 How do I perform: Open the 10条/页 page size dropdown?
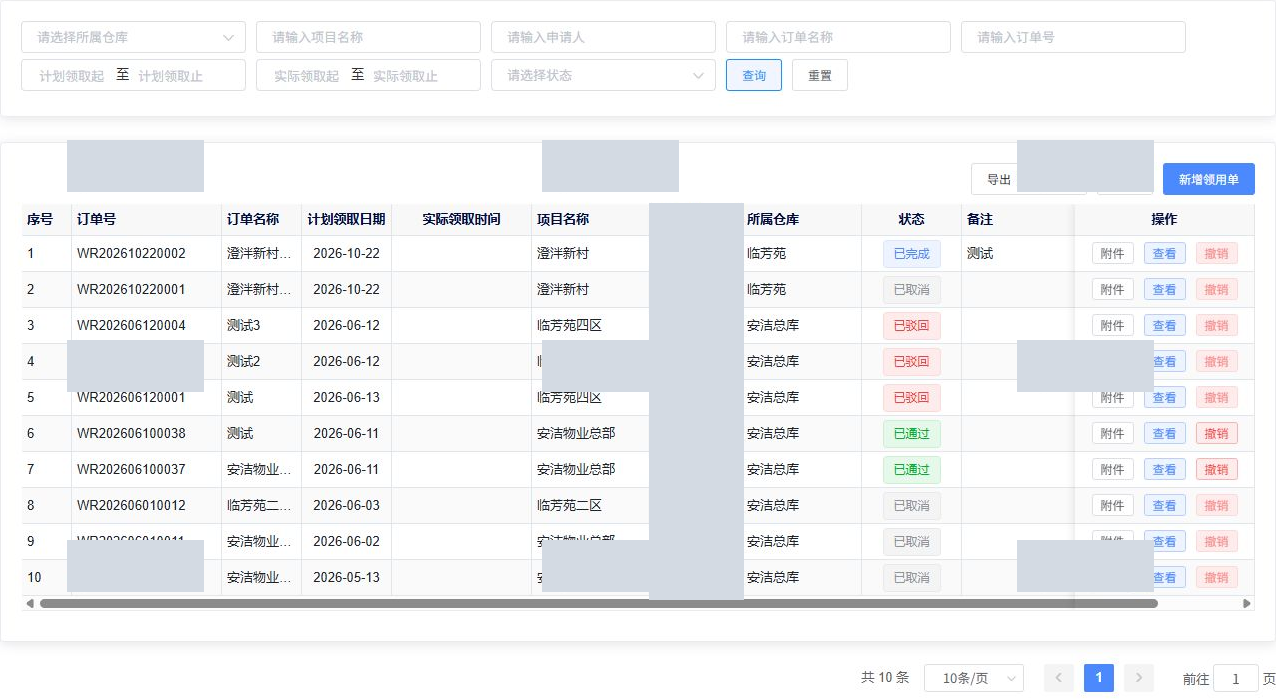coord(974,679)
